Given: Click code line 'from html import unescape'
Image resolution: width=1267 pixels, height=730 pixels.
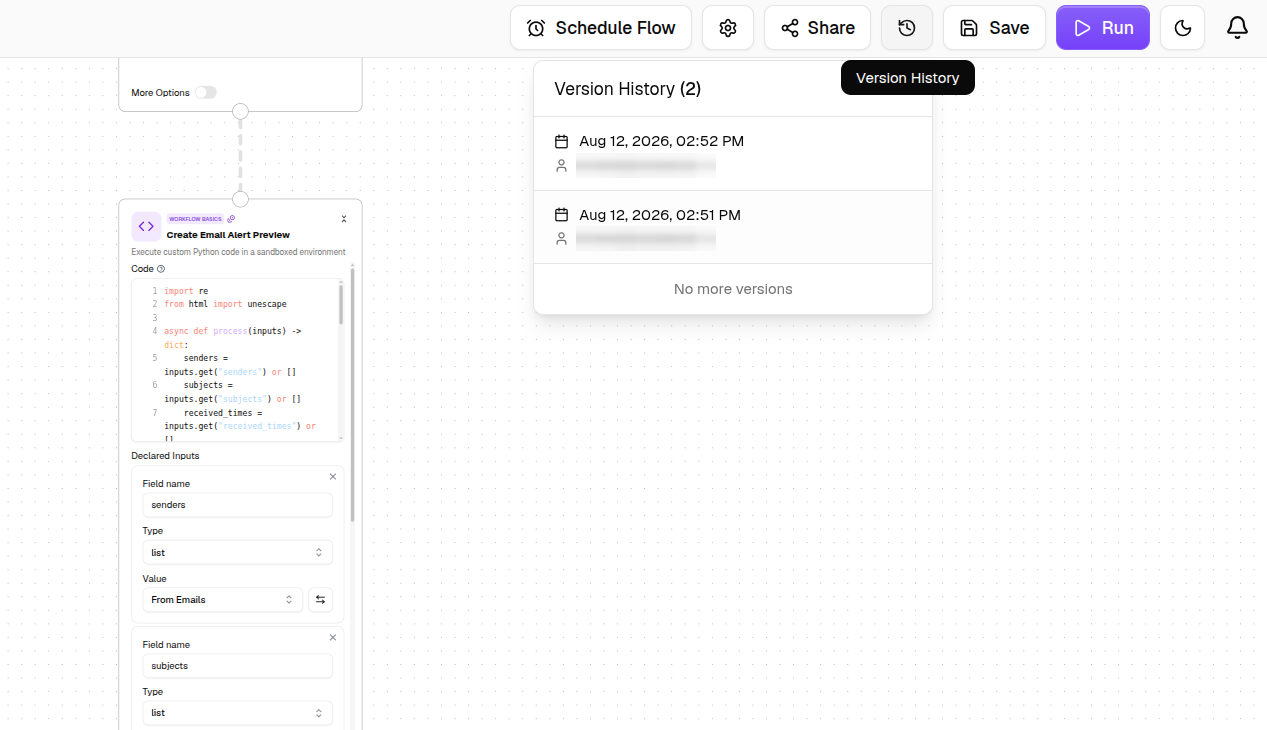Looking at the screenshot, I should click(x=225, y=304).
